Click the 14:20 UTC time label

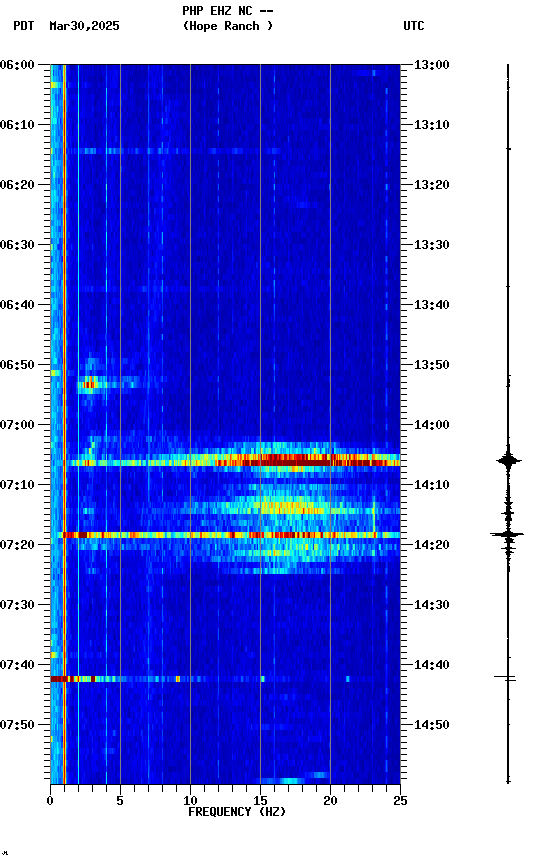click(432, 546)
